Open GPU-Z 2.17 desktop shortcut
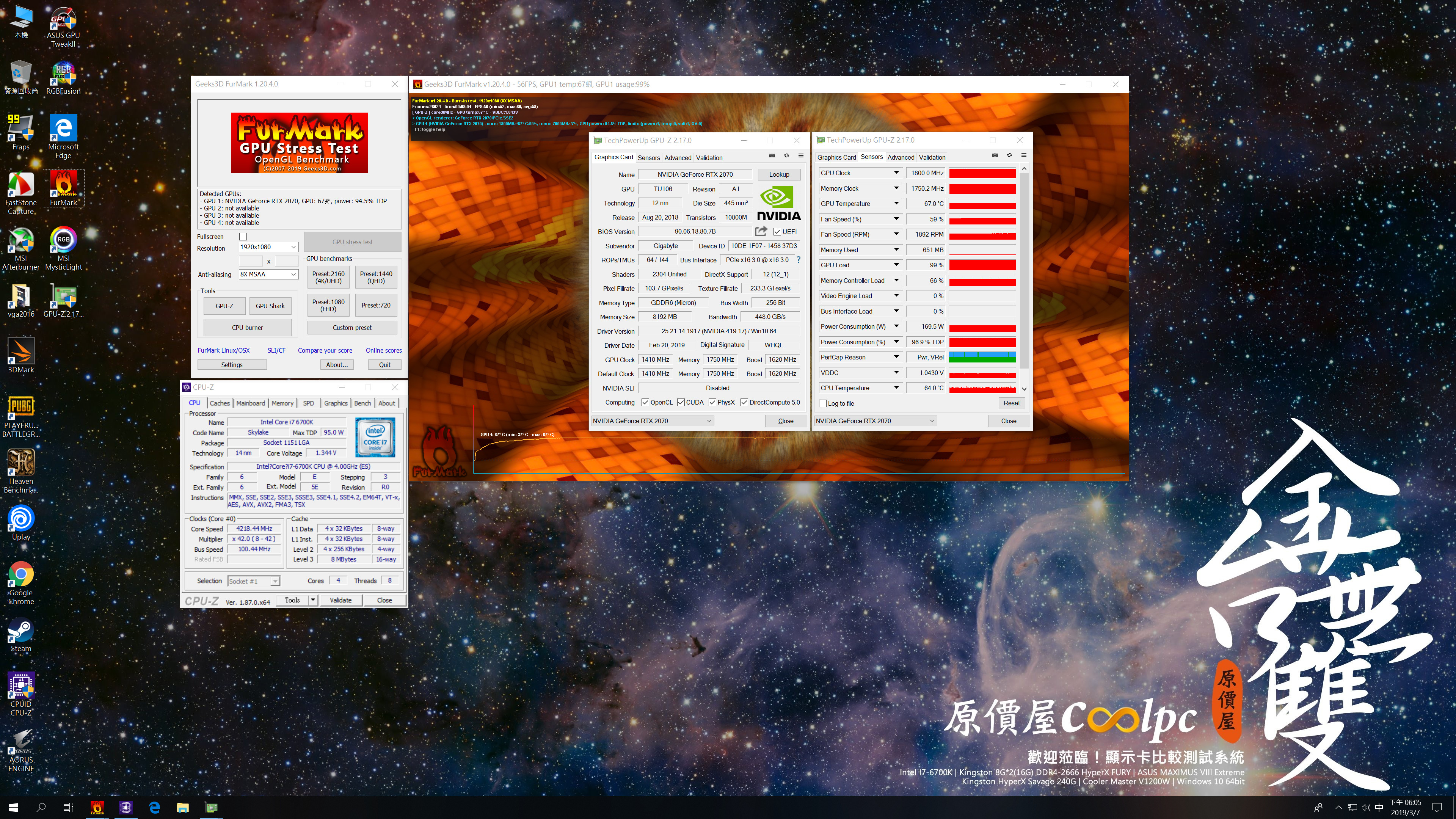 [63, 300]
